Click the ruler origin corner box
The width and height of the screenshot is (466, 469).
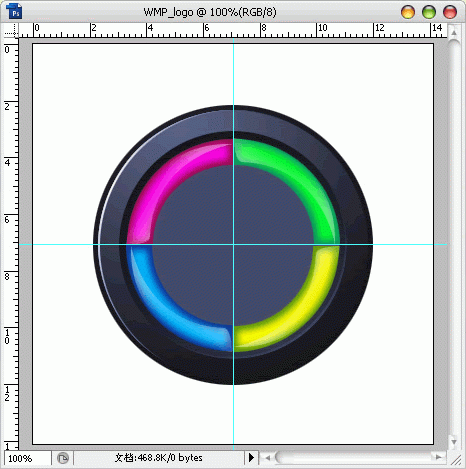11,30
